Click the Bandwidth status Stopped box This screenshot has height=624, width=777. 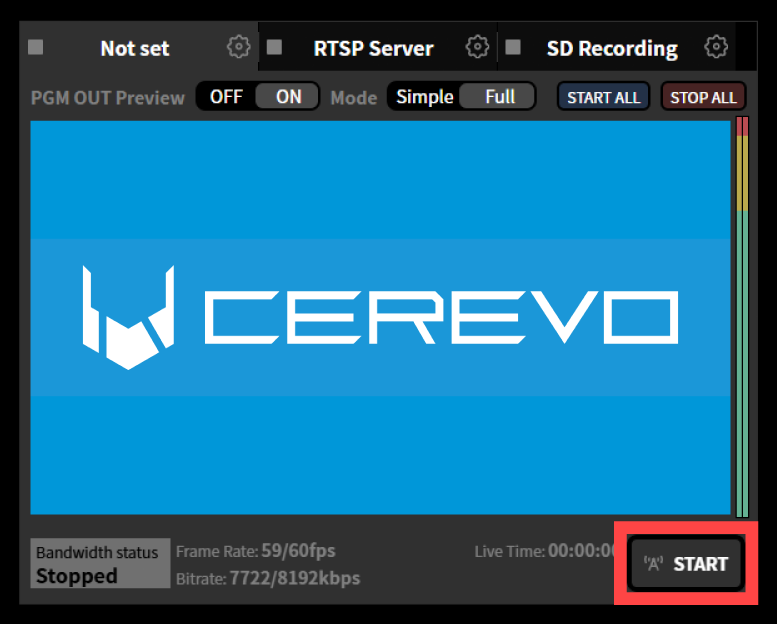click(x=100, y=564)
